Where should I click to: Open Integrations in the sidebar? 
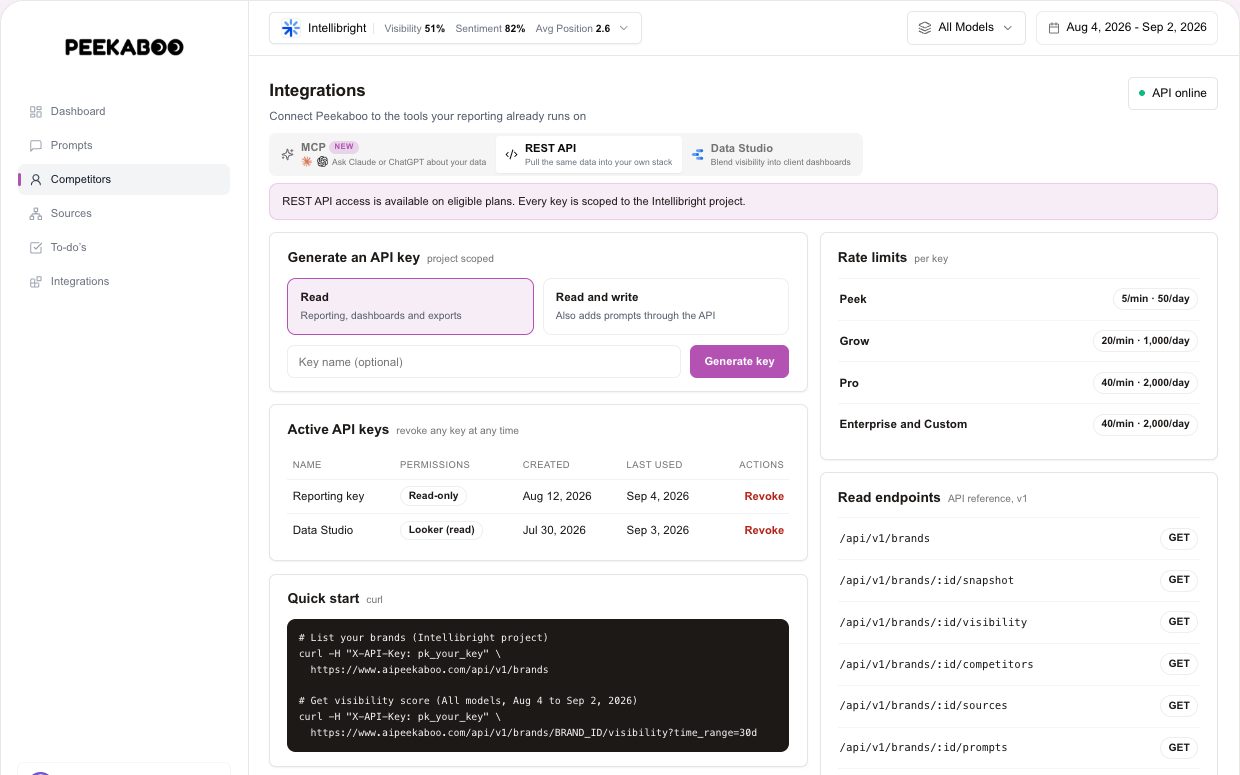click(x=124, y=282)
